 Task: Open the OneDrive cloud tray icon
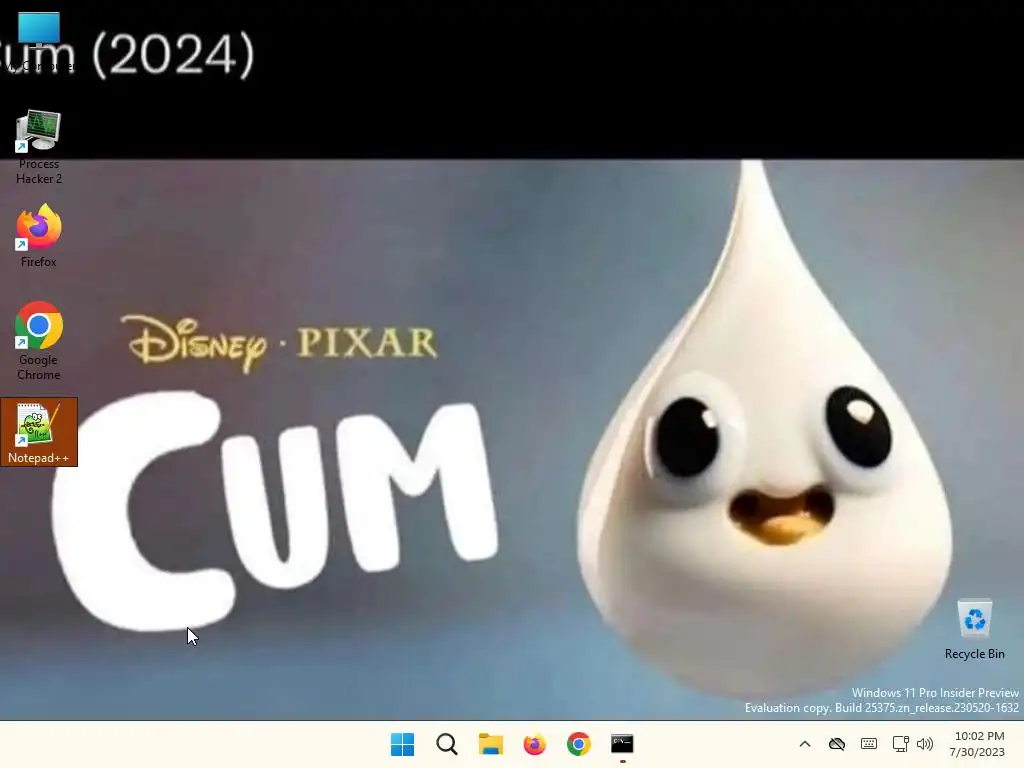pos(837,744)
